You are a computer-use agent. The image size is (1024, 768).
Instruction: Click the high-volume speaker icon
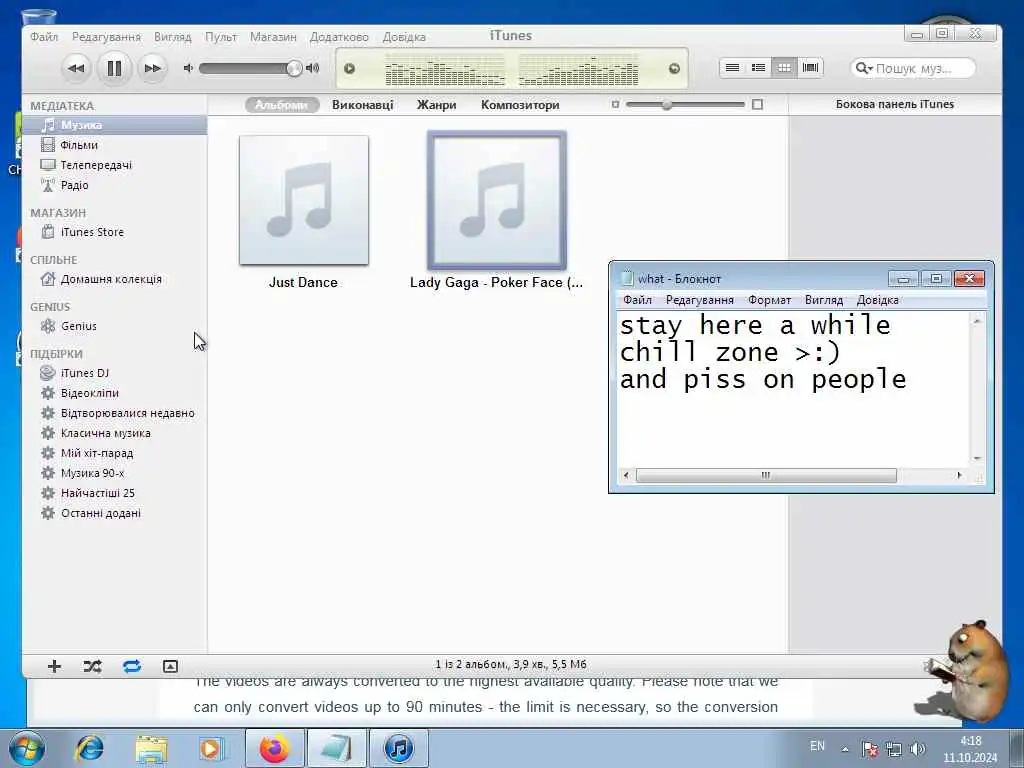point(313,68)
